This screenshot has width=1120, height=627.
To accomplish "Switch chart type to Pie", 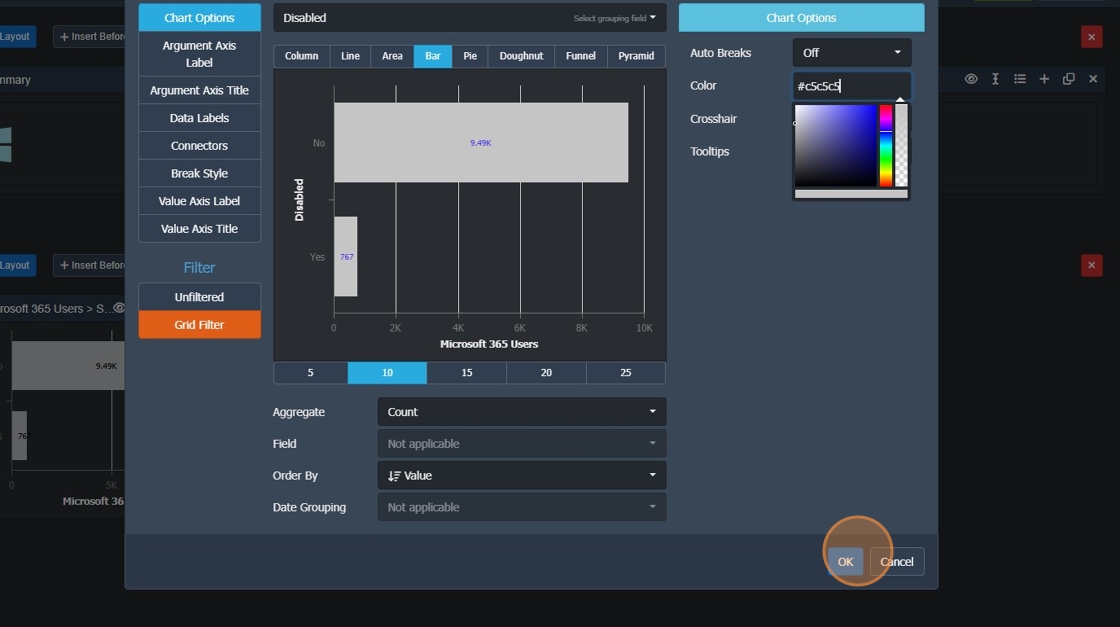I will [x=470, y=56].
